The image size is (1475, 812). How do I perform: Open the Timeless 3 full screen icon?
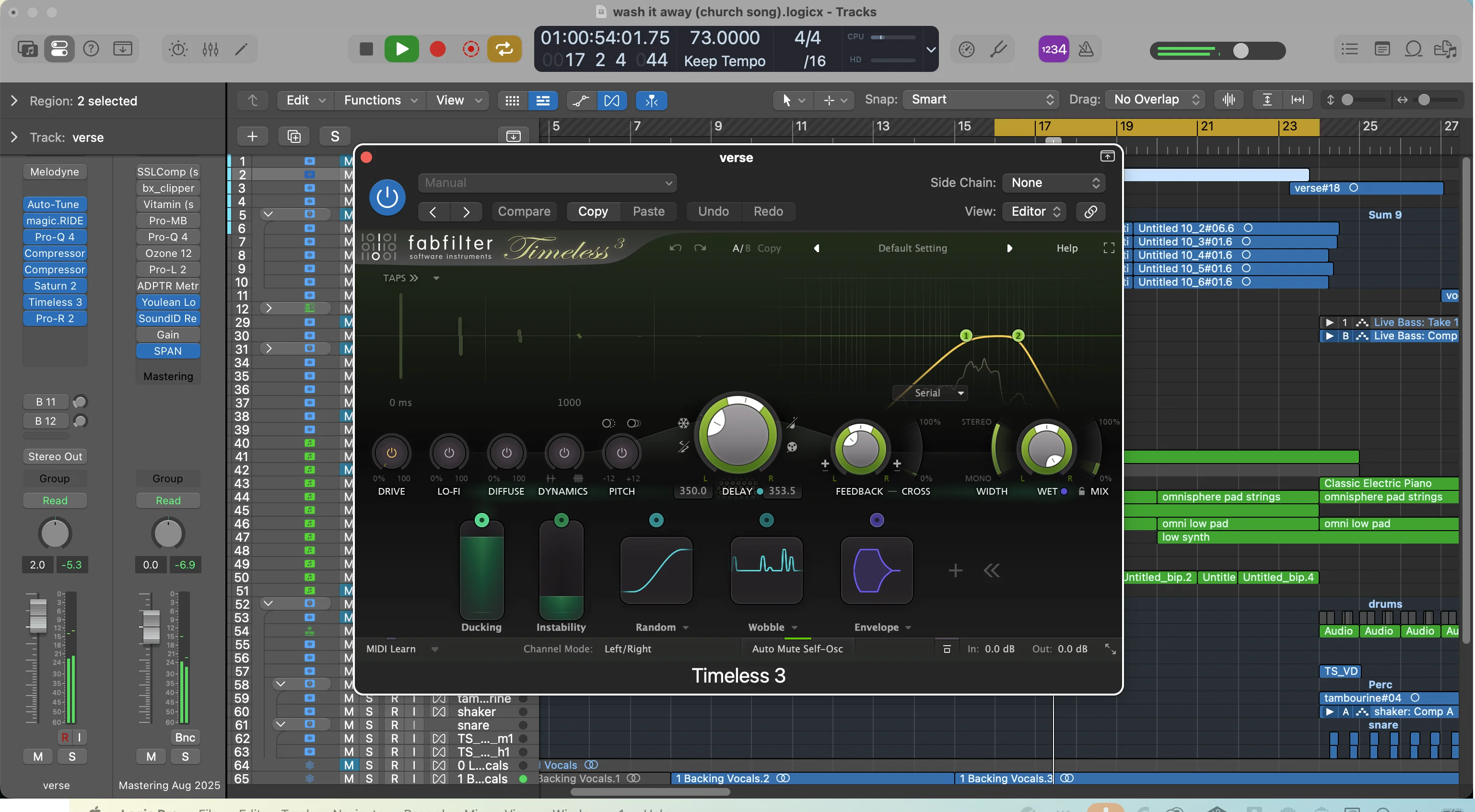pos(1109,248)
